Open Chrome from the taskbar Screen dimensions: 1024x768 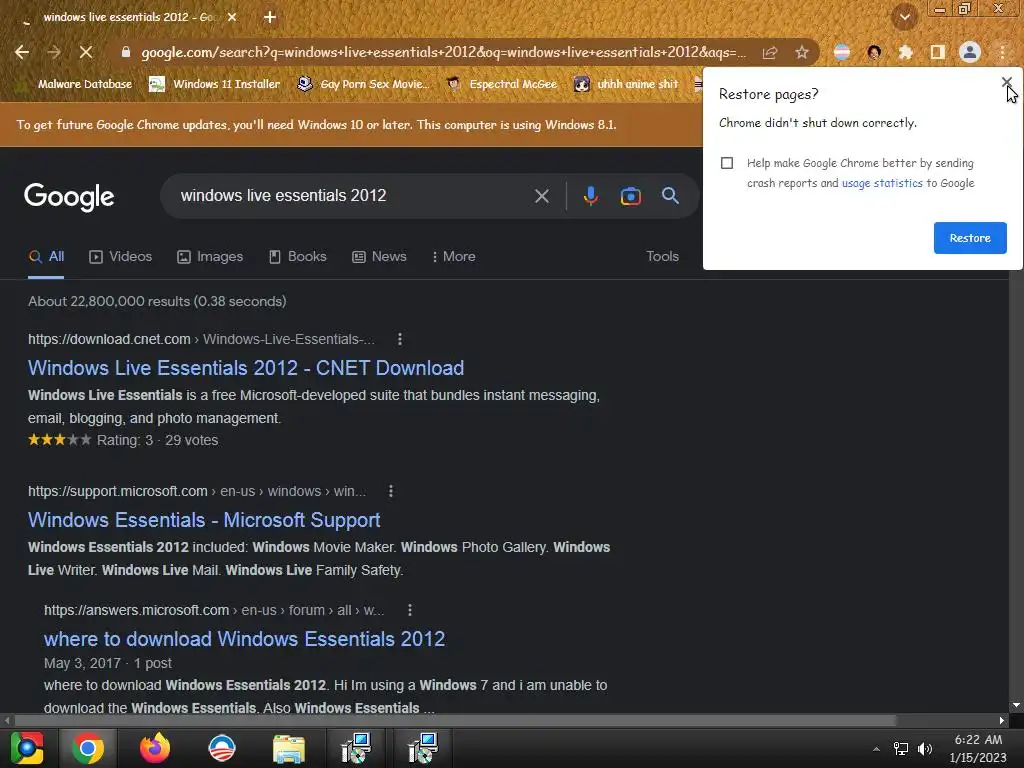[x=88, y=748]
